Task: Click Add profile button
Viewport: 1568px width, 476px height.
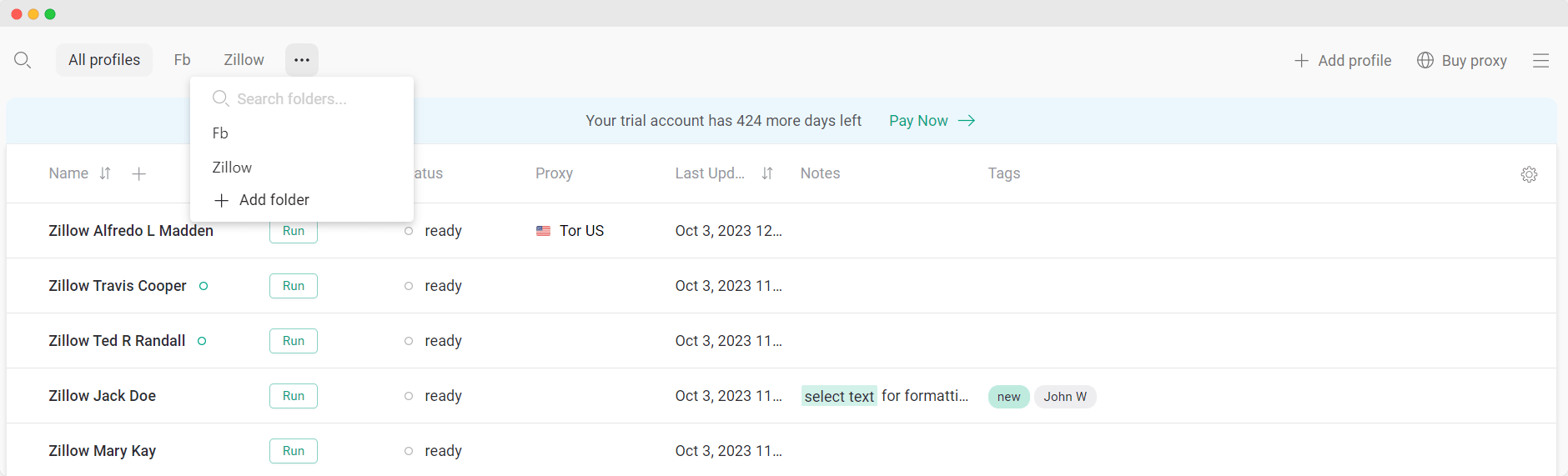Action: coord(1343,61)
